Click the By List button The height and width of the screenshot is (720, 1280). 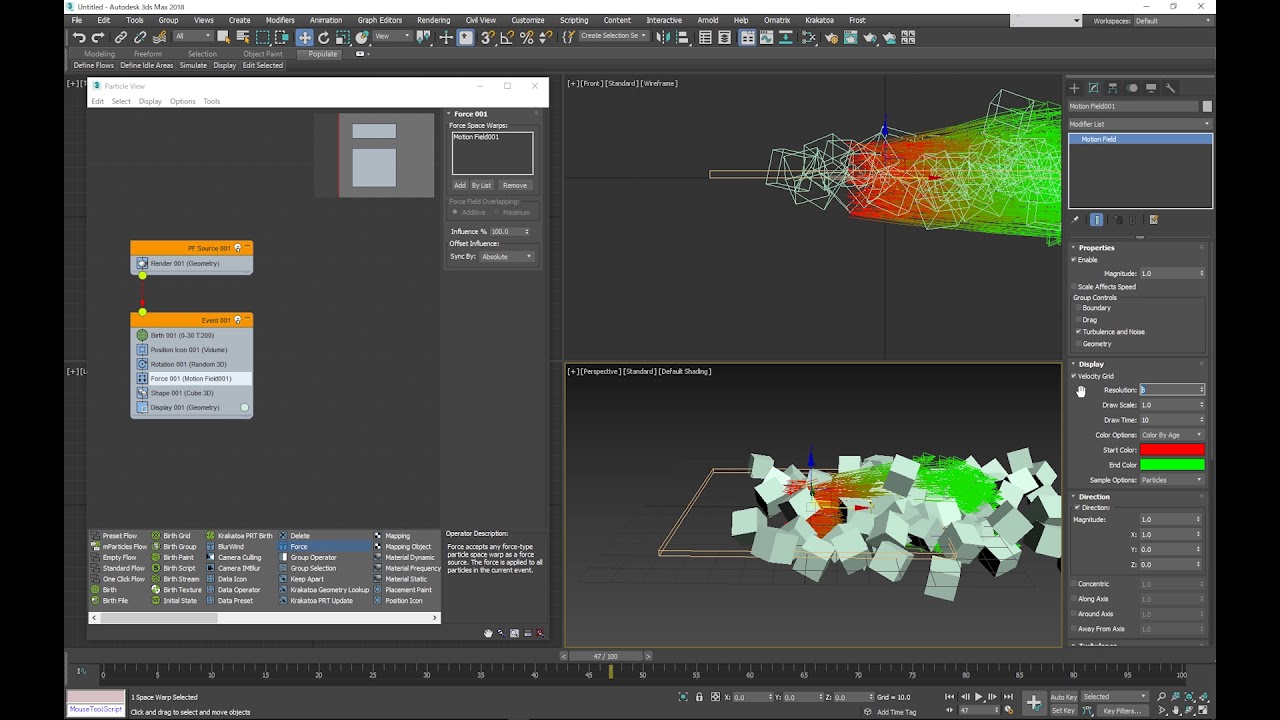[481, 185]
